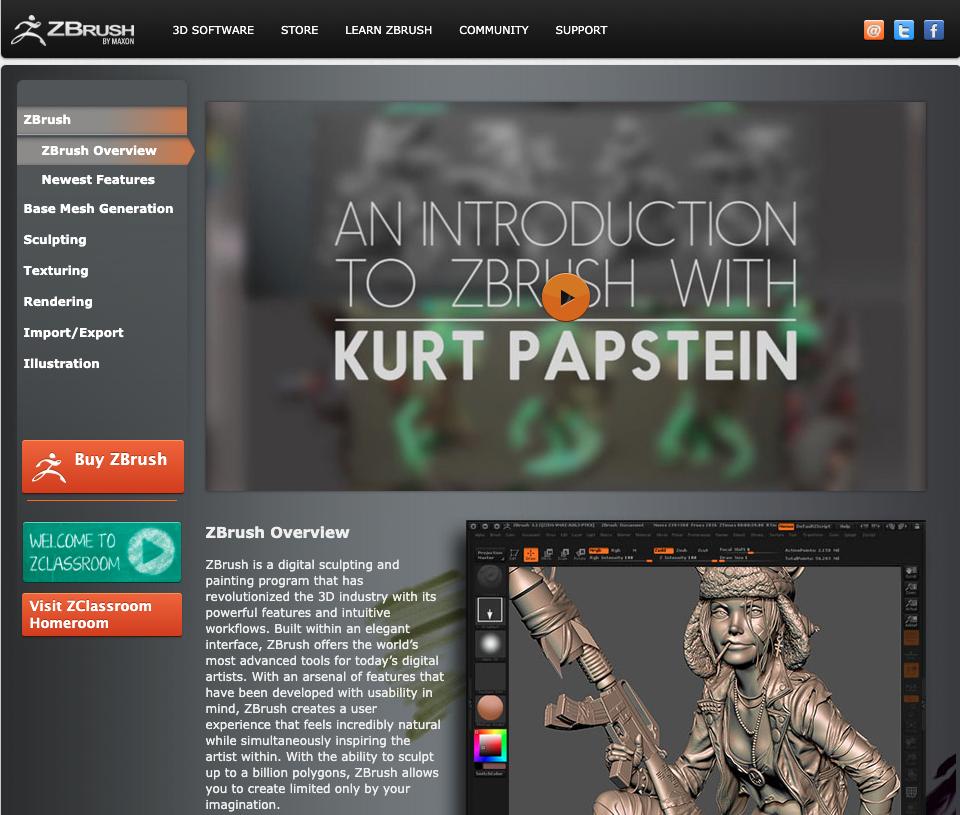Go to the Sculpting section
960x815 pixels.
[x=54, y=239]
